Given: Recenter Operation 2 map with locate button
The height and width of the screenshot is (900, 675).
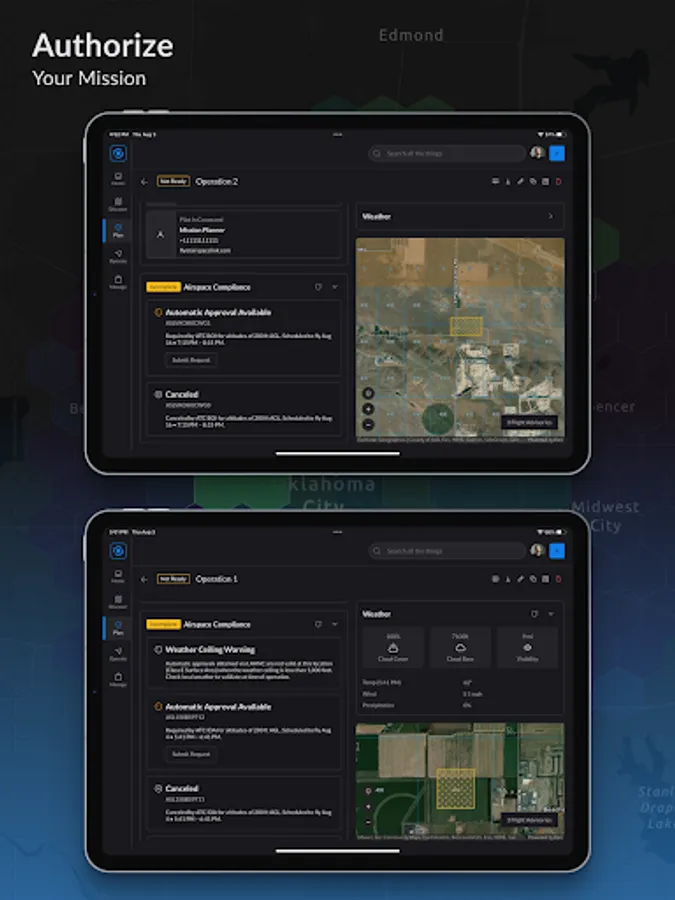Looking at the screenshot, I should [368, 393].
